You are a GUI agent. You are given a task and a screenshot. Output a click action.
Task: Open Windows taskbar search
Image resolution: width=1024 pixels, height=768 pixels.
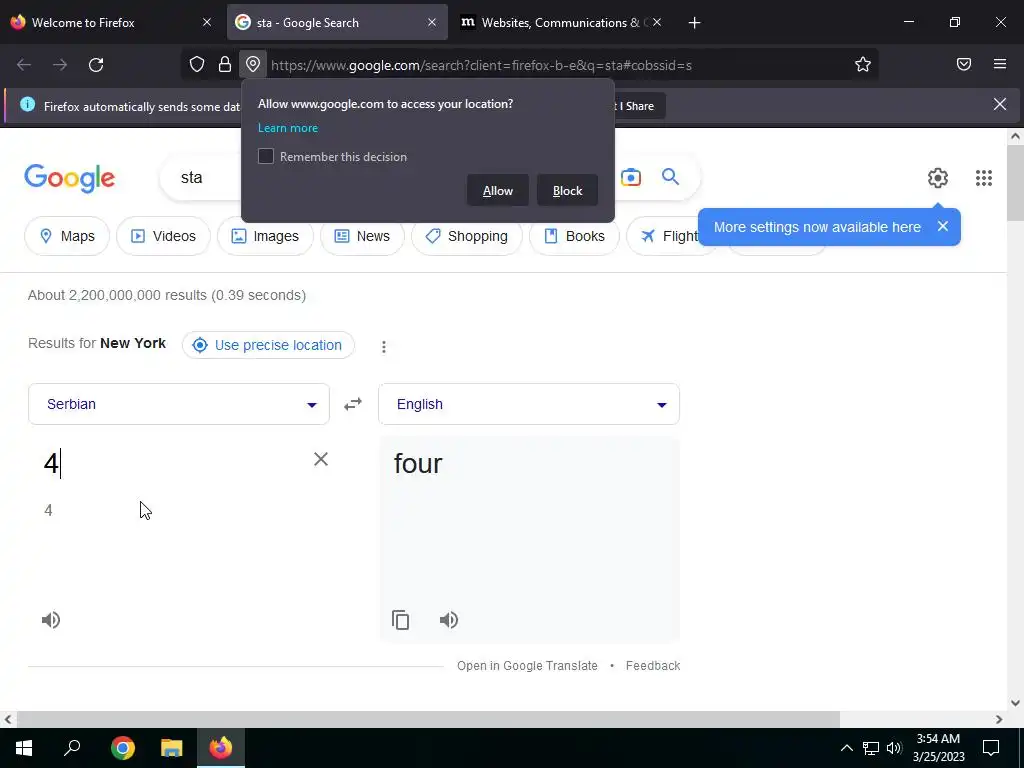[x=72, y=747]
